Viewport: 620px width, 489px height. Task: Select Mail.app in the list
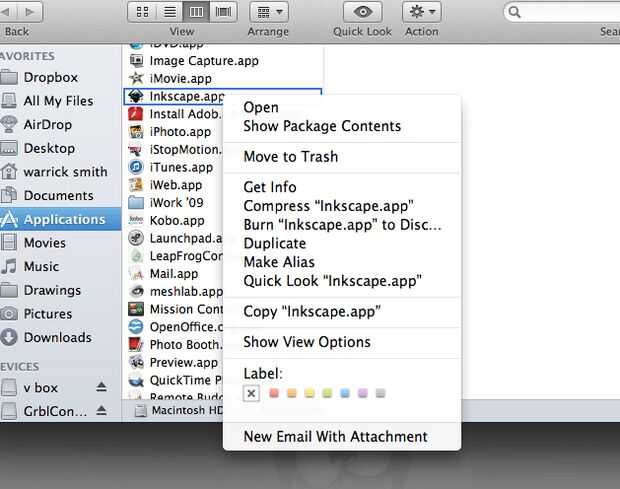174,274
